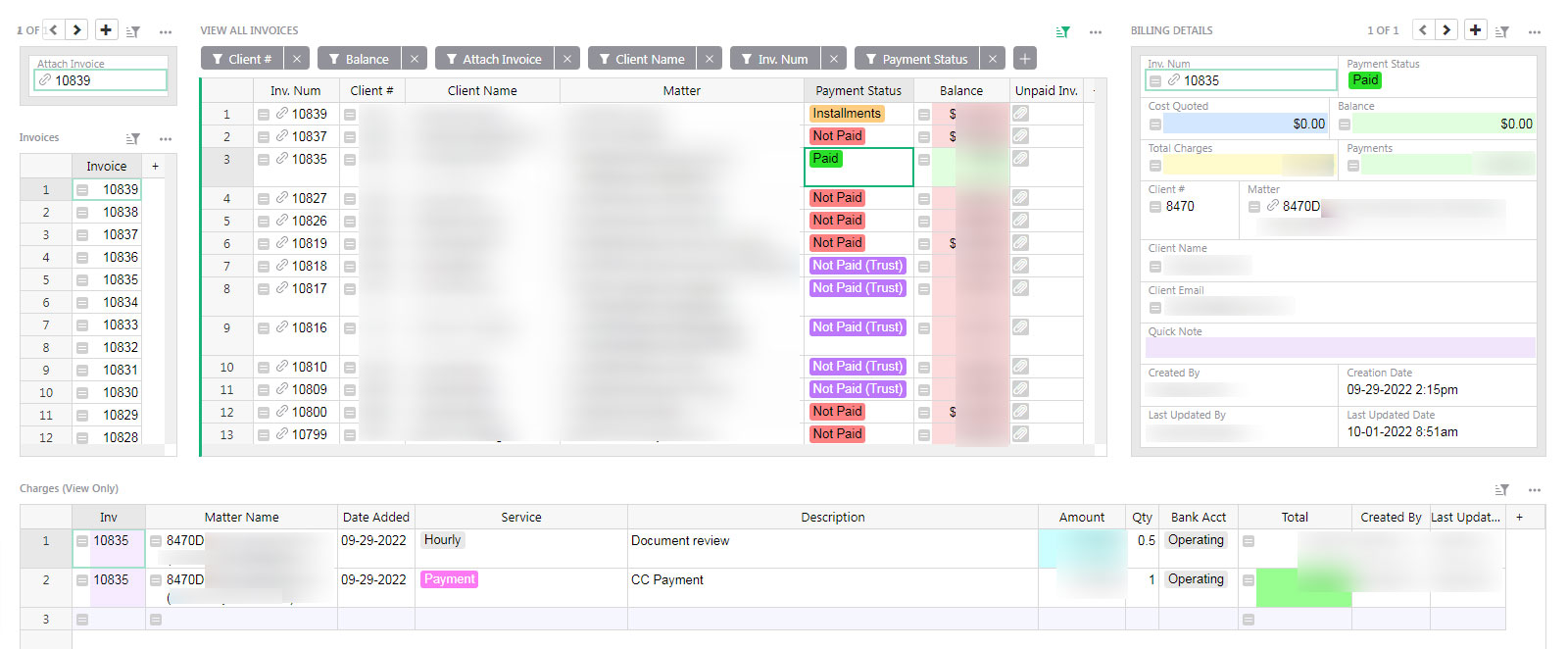Open the active filter icon above View All Invoices

(1063, 31)
